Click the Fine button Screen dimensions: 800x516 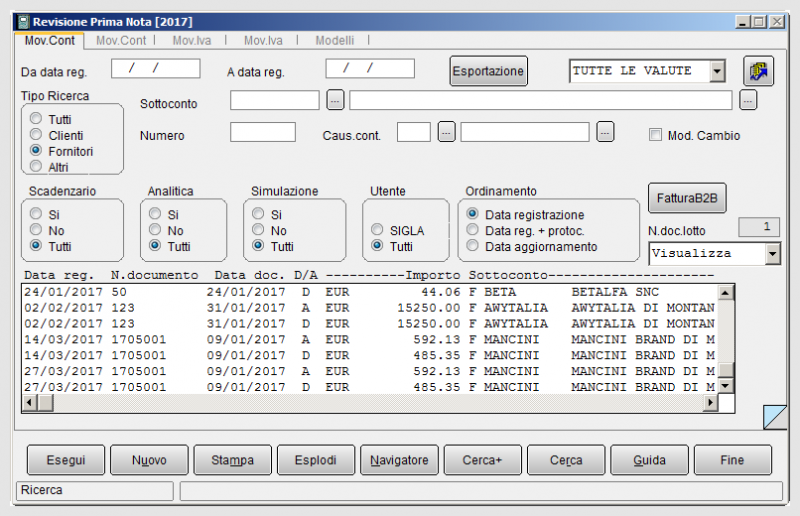[x=733, y=460]
